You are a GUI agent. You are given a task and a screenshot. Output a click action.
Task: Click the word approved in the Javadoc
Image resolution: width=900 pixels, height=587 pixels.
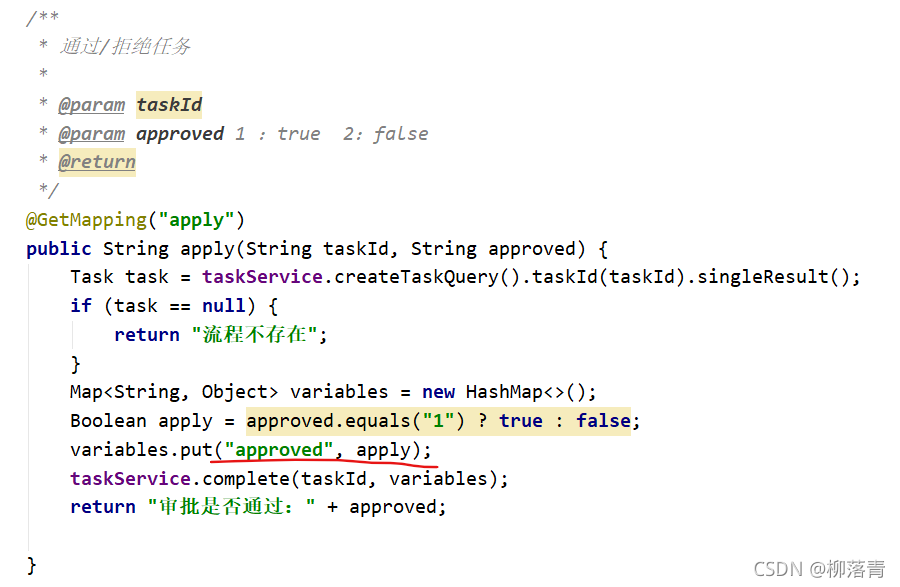coord(180,134)
